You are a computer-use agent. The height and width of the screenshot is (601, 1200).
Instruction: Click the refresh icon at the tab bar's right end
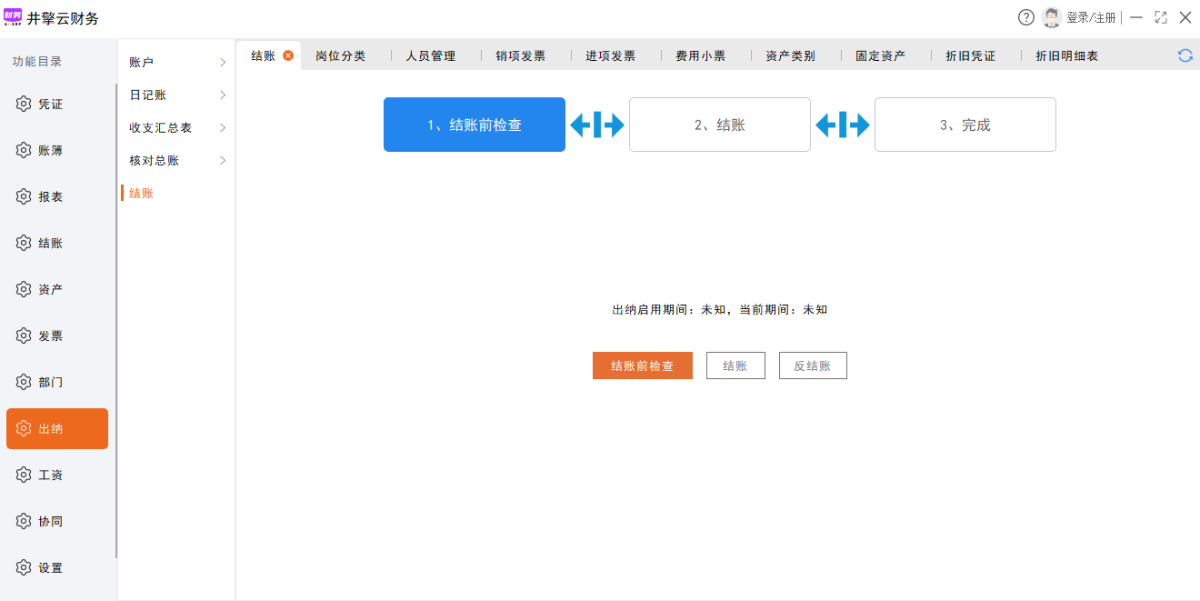pyautogui.click(x=1185, y=56)
